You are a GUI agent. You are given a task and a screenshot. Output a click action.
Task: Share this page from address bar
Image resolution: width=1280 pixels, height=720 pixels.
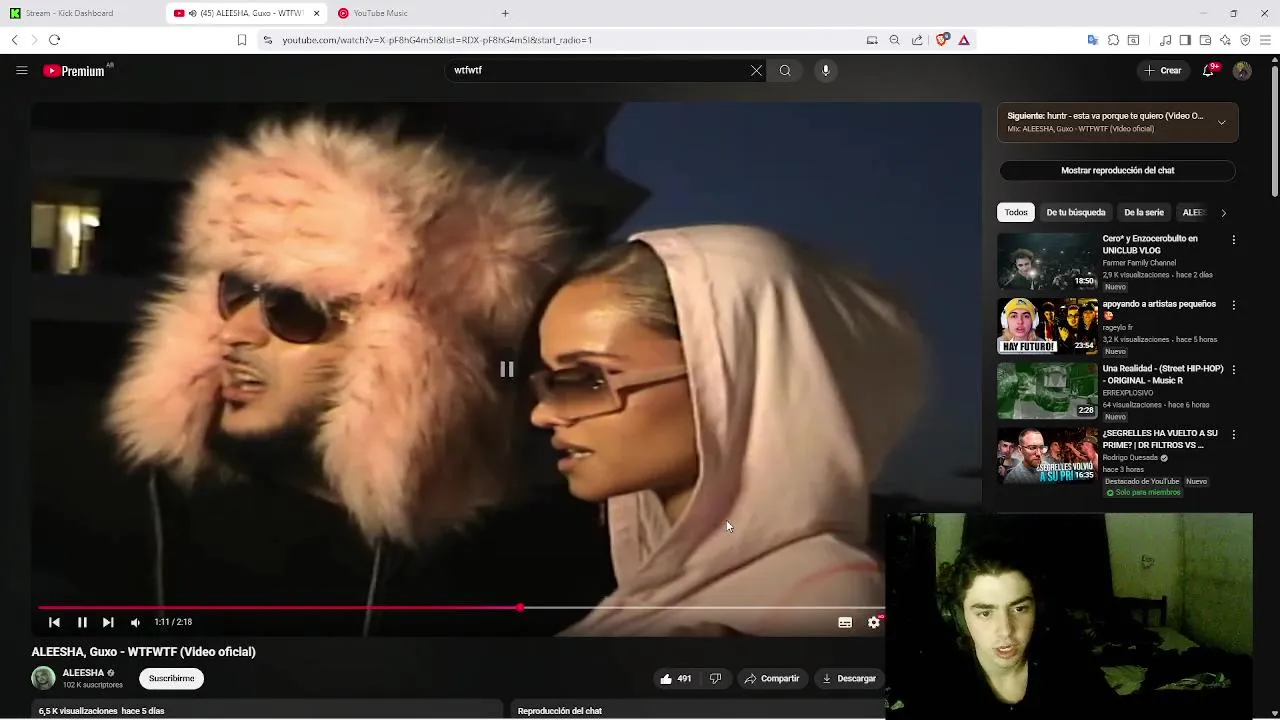click(917, 40)
